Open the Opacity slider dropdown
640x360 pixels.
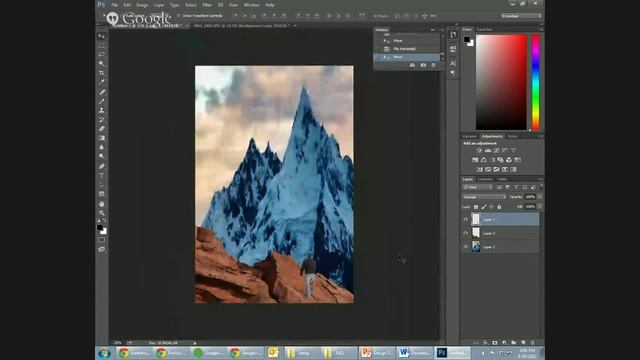click(x=540, y=197)
